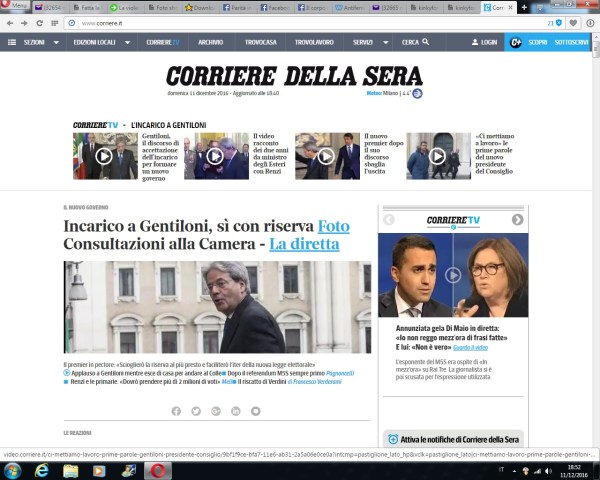The width and height of the screenshot is (600, 480).
Task: Play the Di Maio Annunziata video
Action: click(x=453, y=275)
